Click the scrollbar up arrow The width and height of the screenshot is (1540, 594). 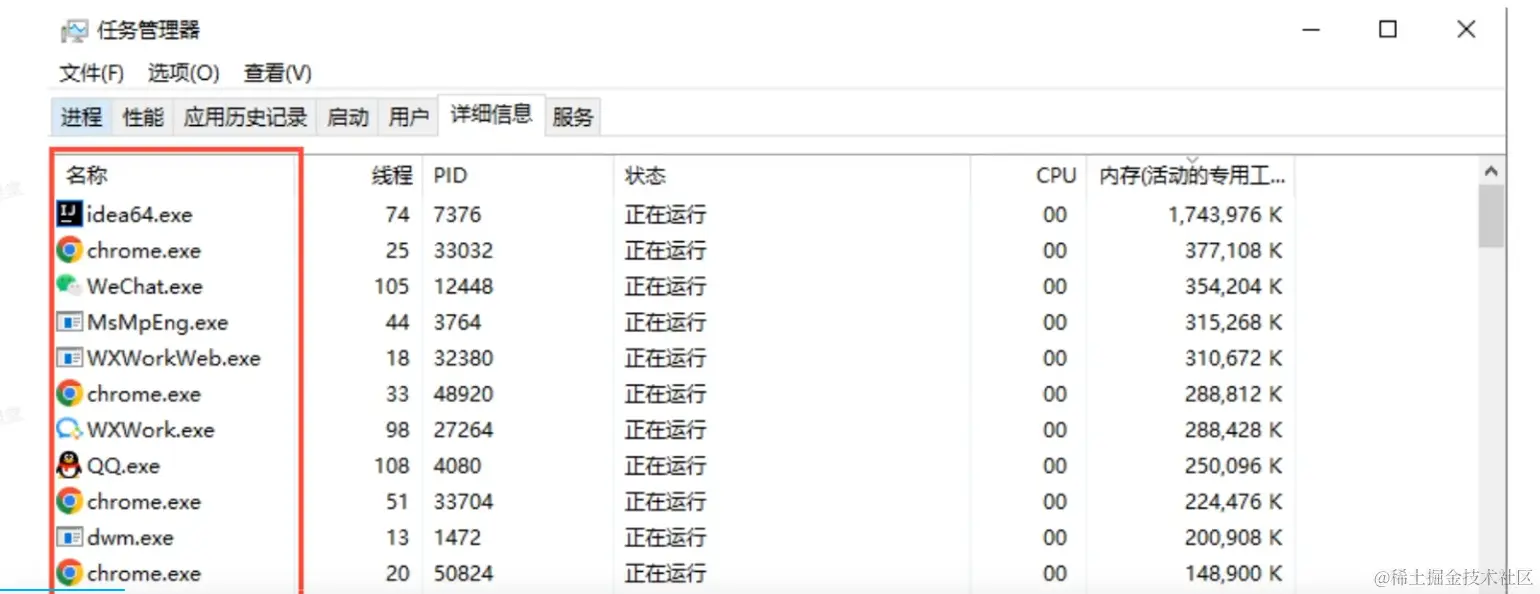tap(1491, 172)
